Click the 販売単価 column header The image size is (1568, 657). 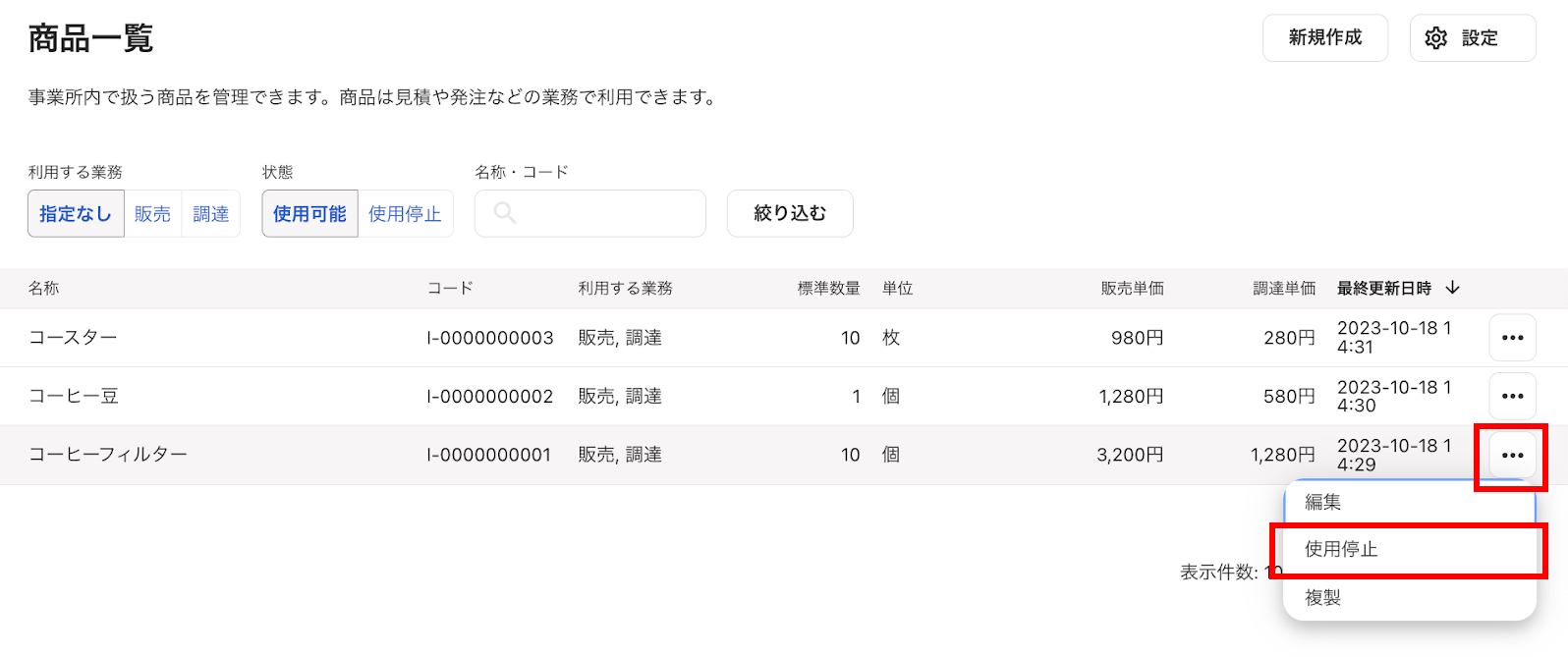[x=1132, y=288]
